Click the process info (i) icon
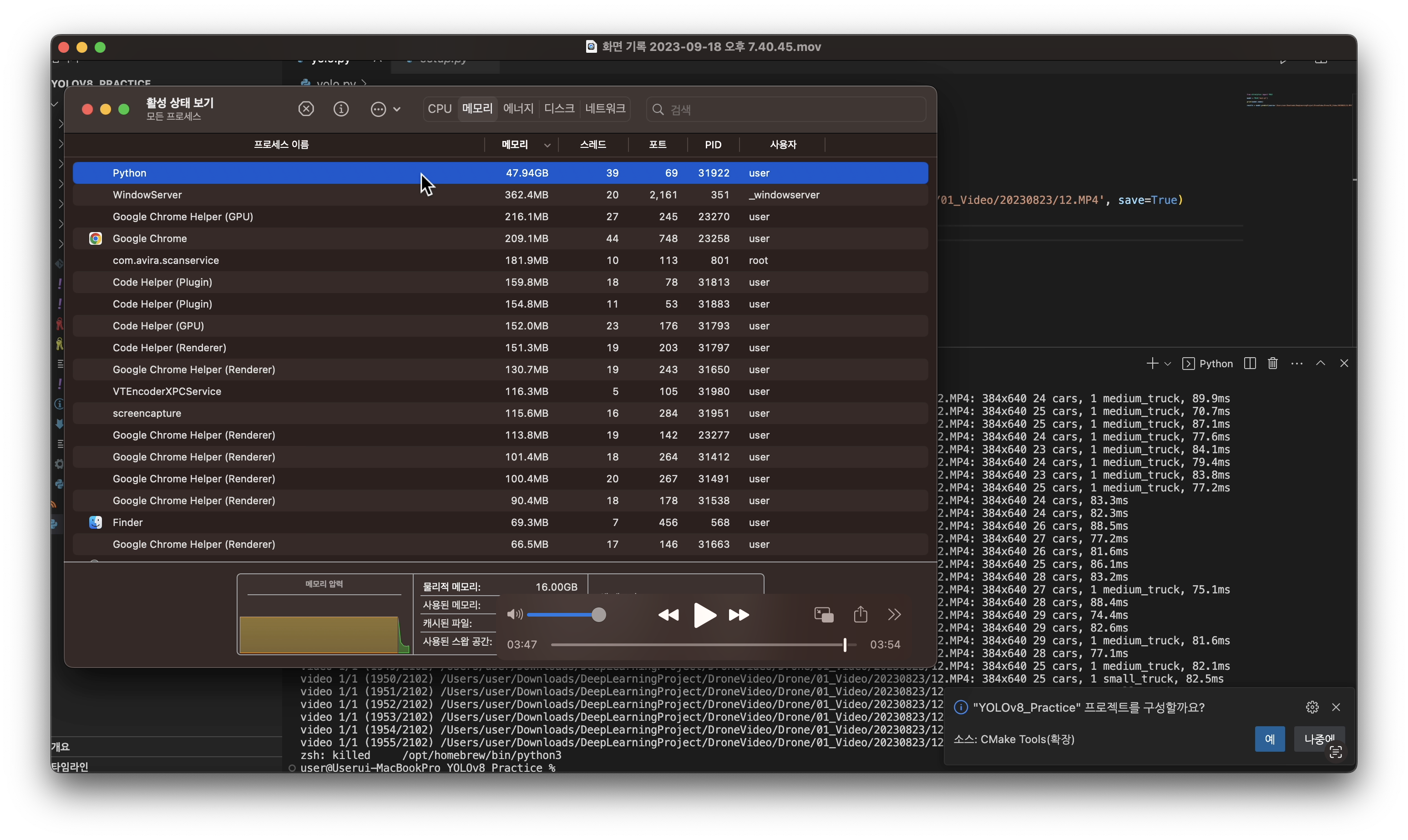 click(x=341, y=109)
